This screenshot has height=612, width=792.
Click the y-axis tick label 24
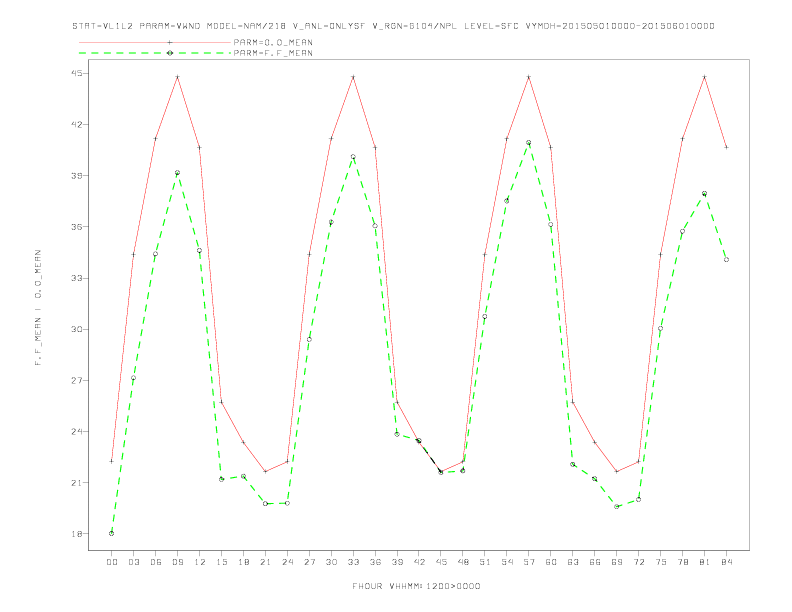pyautogui.click(x=77, y=432)
